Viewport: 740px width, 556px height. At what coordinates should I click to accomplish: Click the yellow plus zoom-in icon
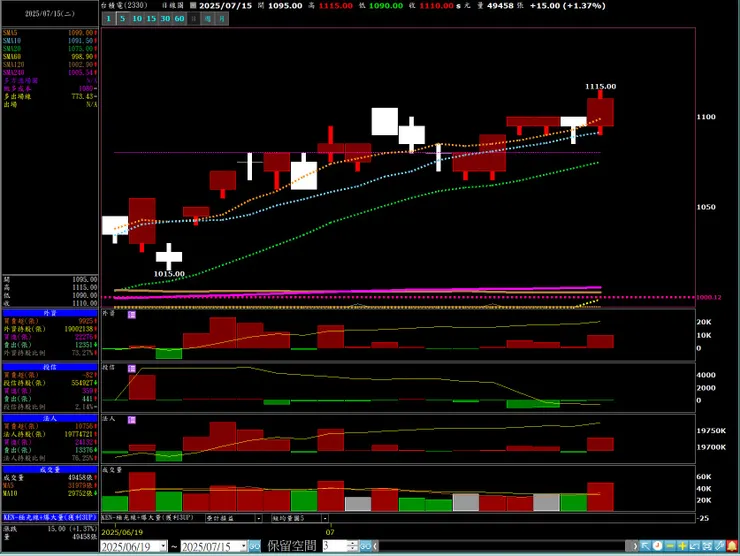pos(682,546)
